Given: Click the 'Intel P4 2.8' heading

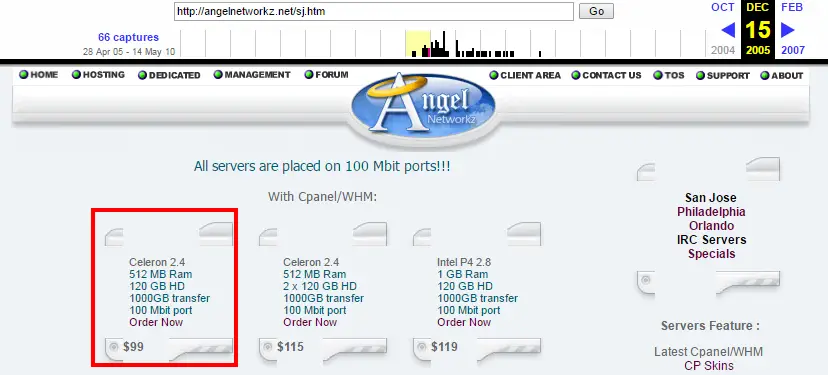Looking at the screenshot, I should [x=463, y=262].
